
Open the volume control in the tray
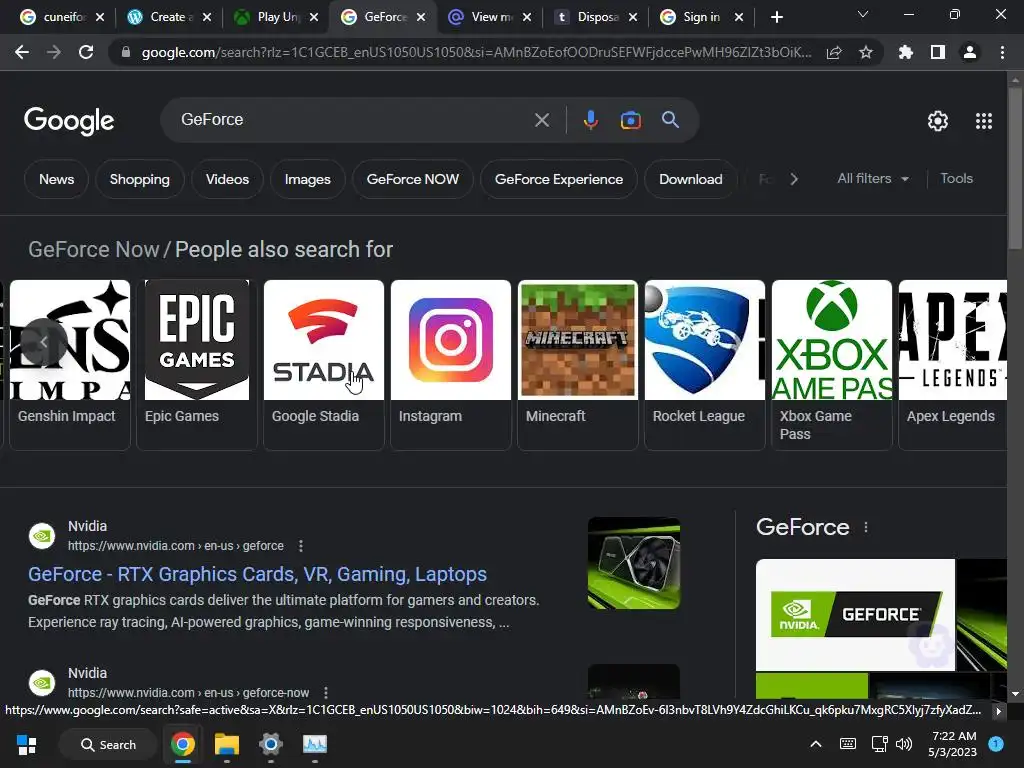[x=904, y=744]
